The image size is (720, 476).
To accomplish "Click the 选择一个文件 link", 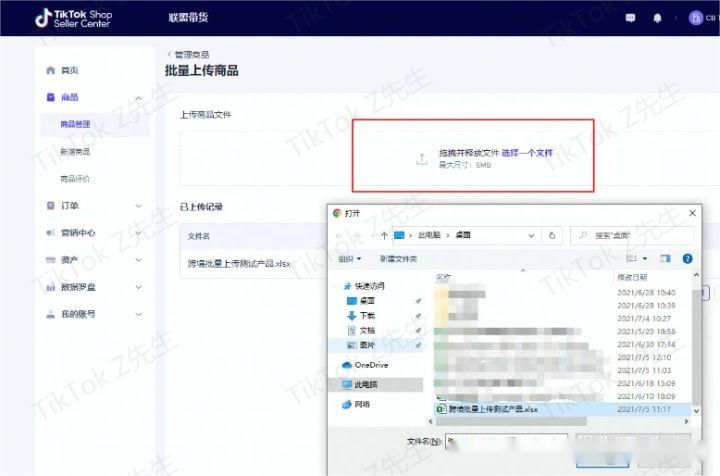I will pyautogui.click(x=527, y=153).
